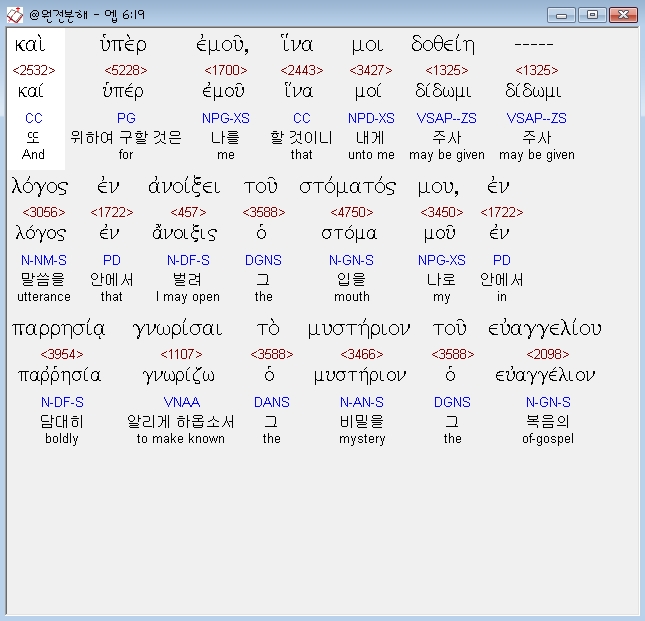Image resolution: width=645 pixels, height=621 pixels.
Task: Select the Greek word μυστήριον in the verse line
Action: pos(359,329)
